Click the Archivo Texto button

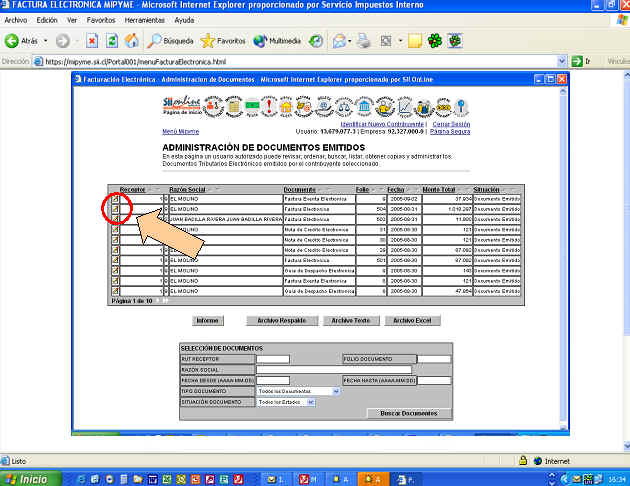[351, 321]
